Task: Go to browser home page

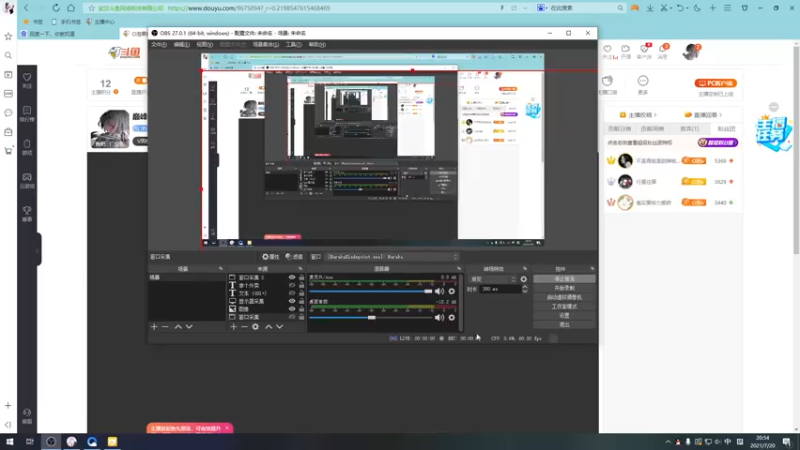Action: pyautogui.click(x=71, y=8)
